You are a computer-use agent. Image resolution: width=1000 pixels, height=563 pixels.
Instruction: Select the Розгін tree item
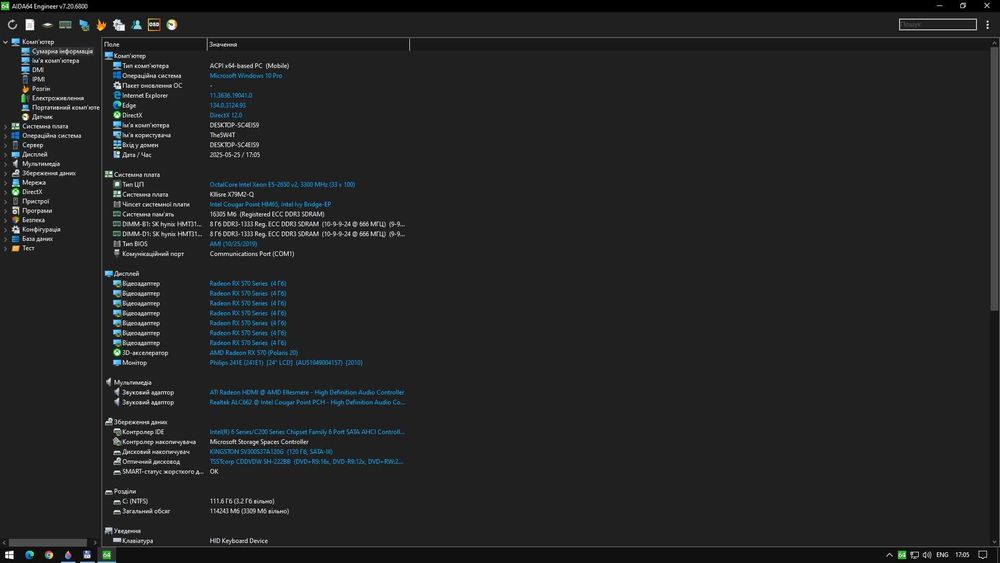tap(41, 89)
